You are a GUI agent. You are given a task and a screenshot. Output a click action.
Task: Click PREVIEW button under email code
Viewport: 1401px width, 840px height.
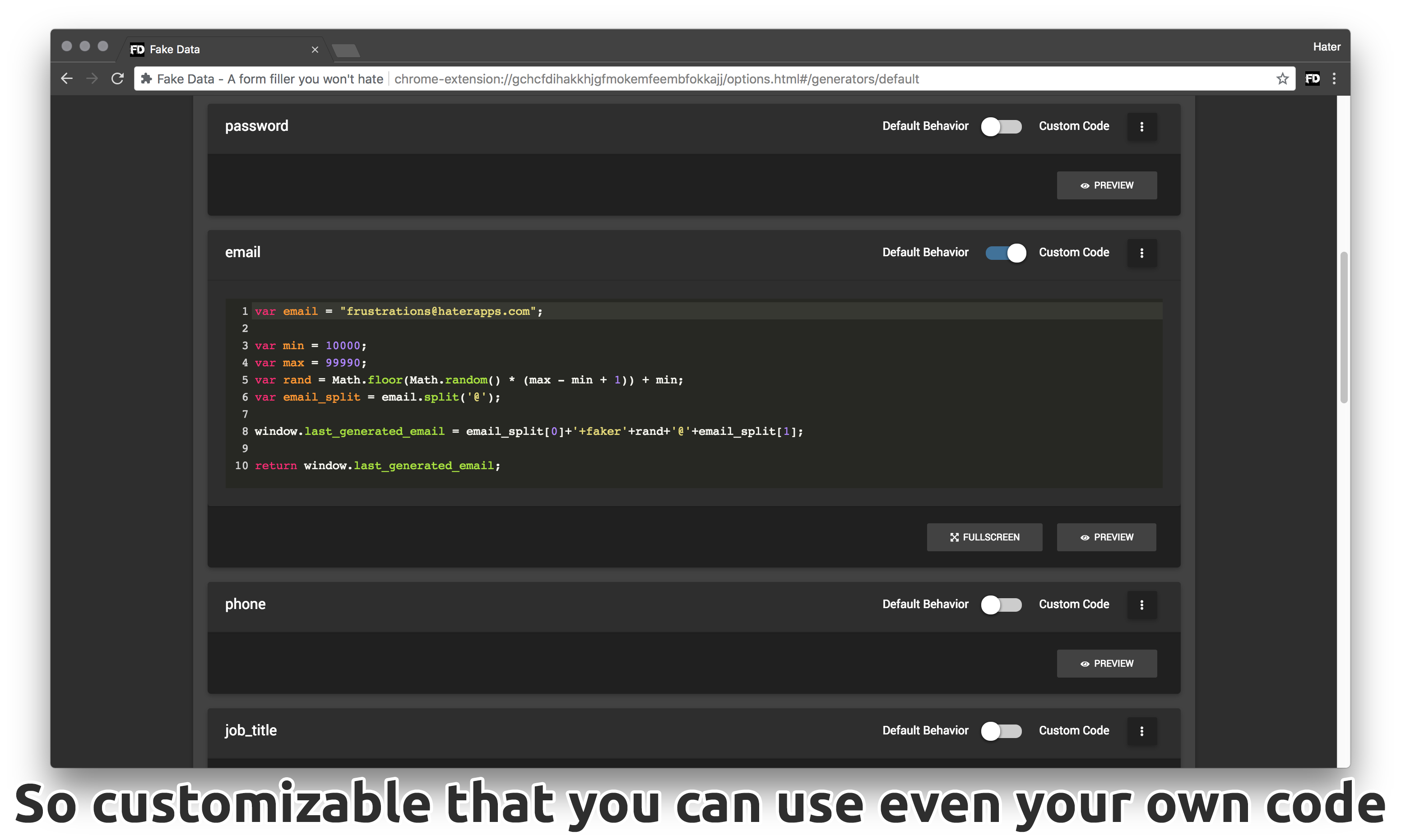(x=1107, y=537)
